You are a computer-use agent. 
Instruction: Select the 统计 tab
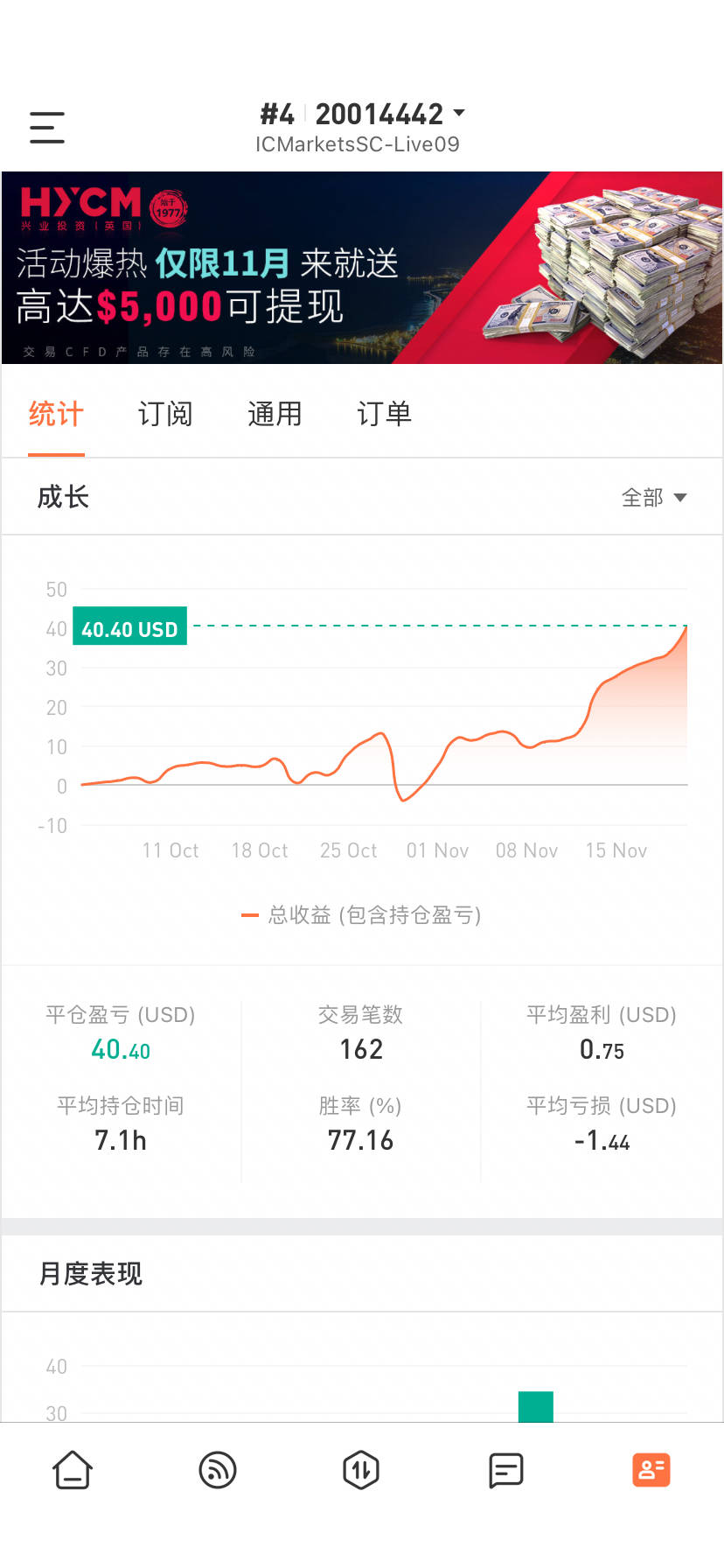pos(56,414)
